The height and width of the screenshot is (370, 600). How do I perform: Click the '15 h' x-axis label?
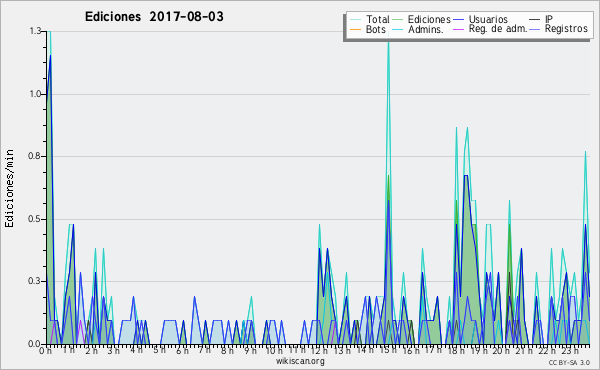(388, 350)
